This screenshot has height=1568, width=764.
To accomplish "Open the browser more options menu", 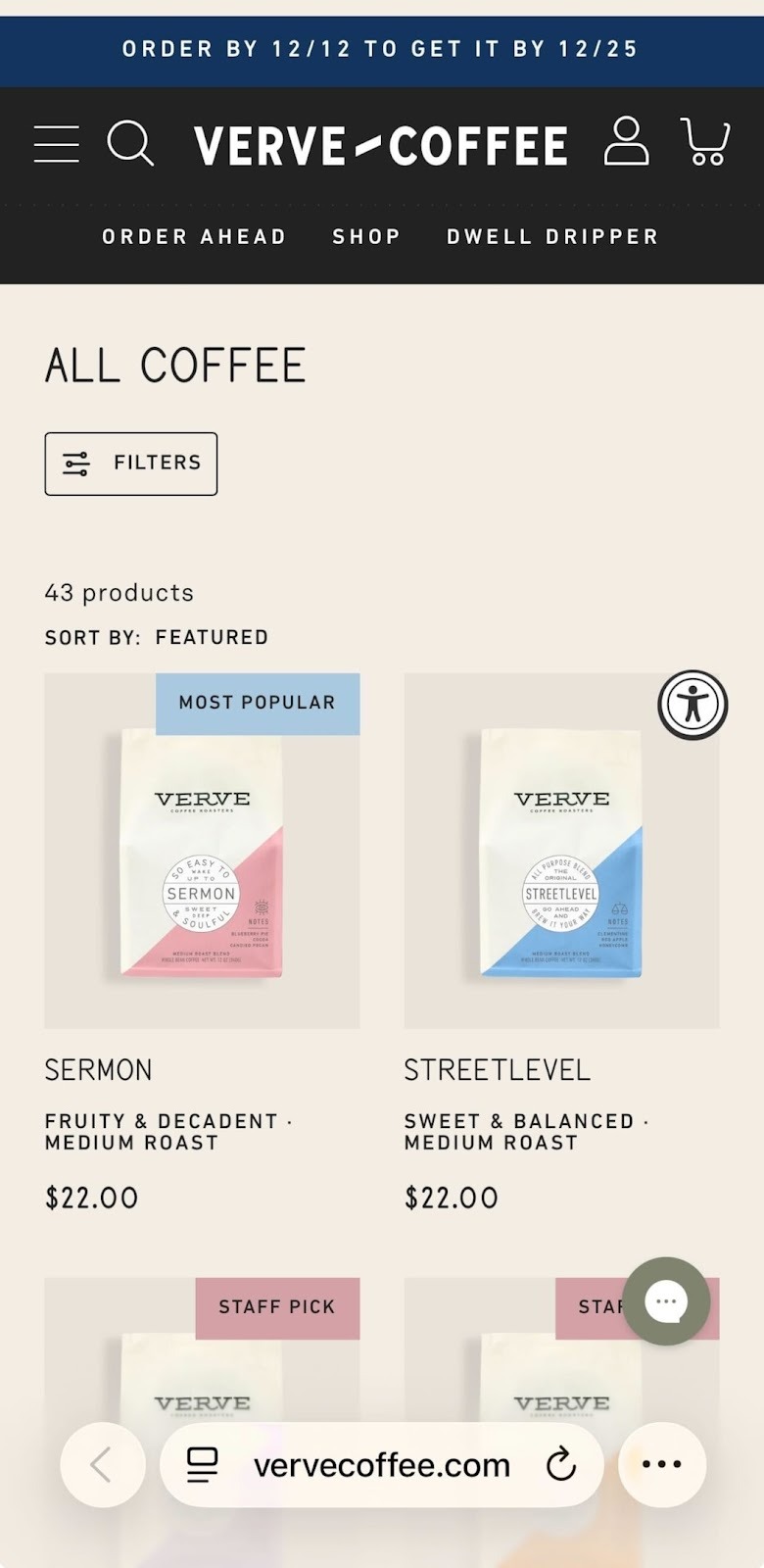I will 661,1464.
